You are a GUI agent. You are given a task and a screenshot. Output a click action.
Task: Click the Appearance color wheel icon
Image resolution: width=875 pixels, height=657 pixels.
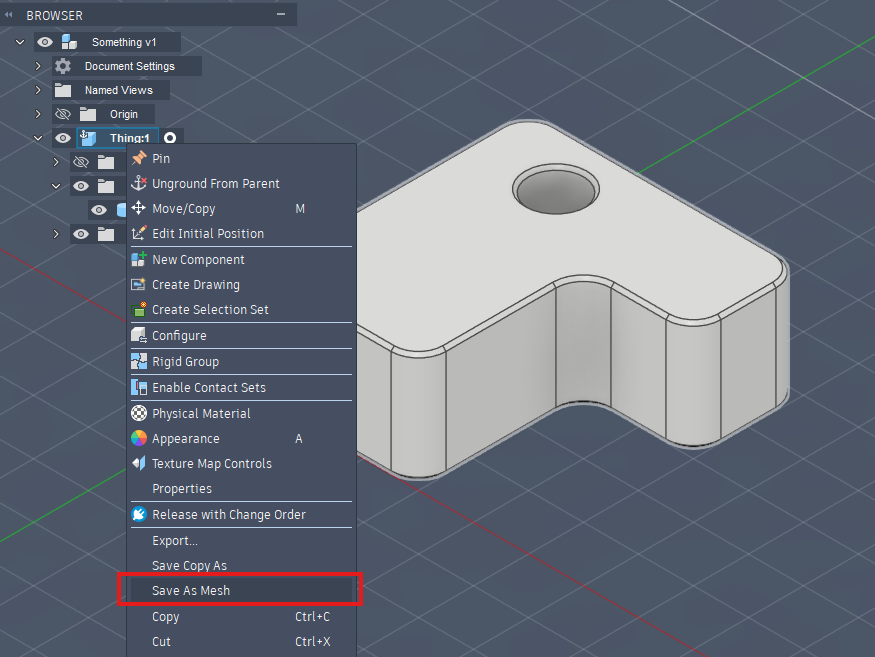(139, 438)
